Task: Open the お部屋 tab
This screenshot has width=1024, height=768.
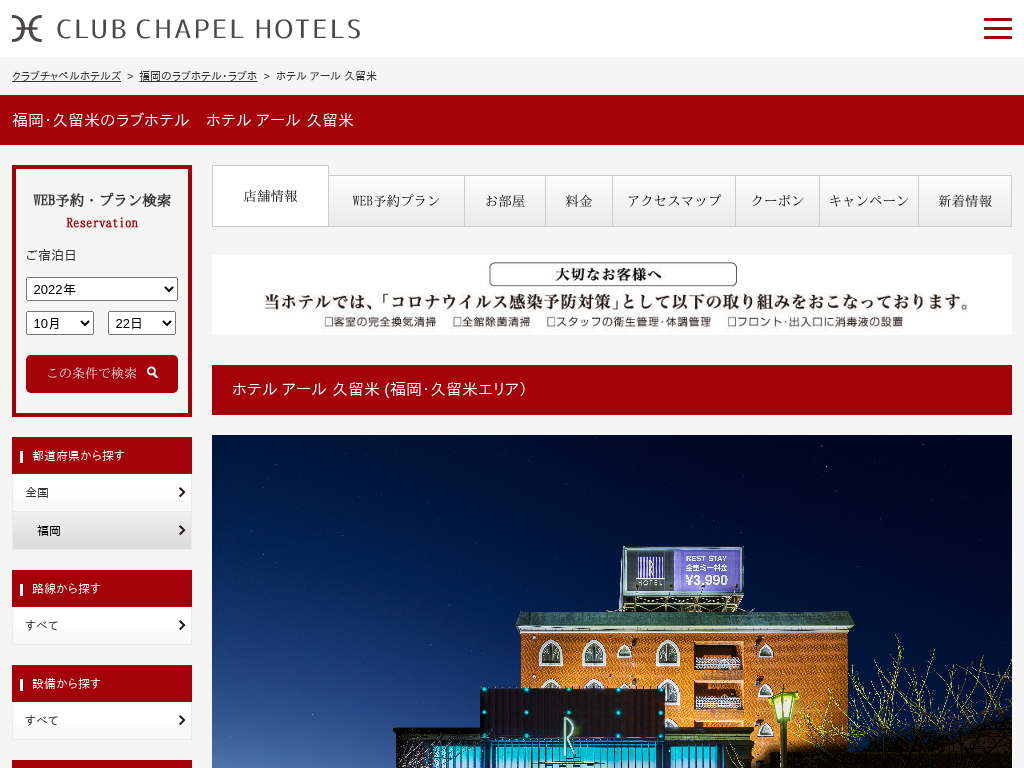Action: coord(505,200)
